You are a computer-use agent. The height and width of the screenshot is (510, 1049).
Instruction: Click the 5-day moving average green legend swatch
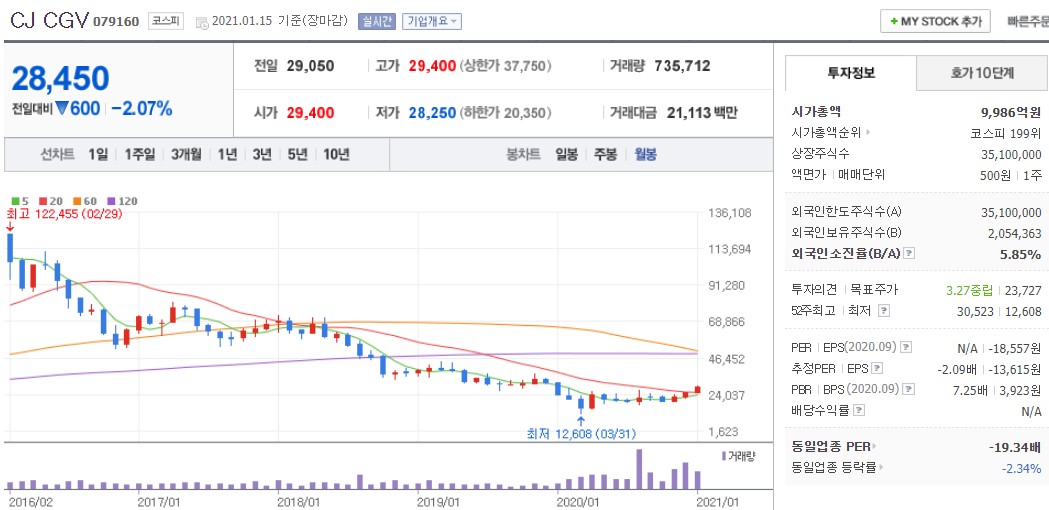(15, 201)
